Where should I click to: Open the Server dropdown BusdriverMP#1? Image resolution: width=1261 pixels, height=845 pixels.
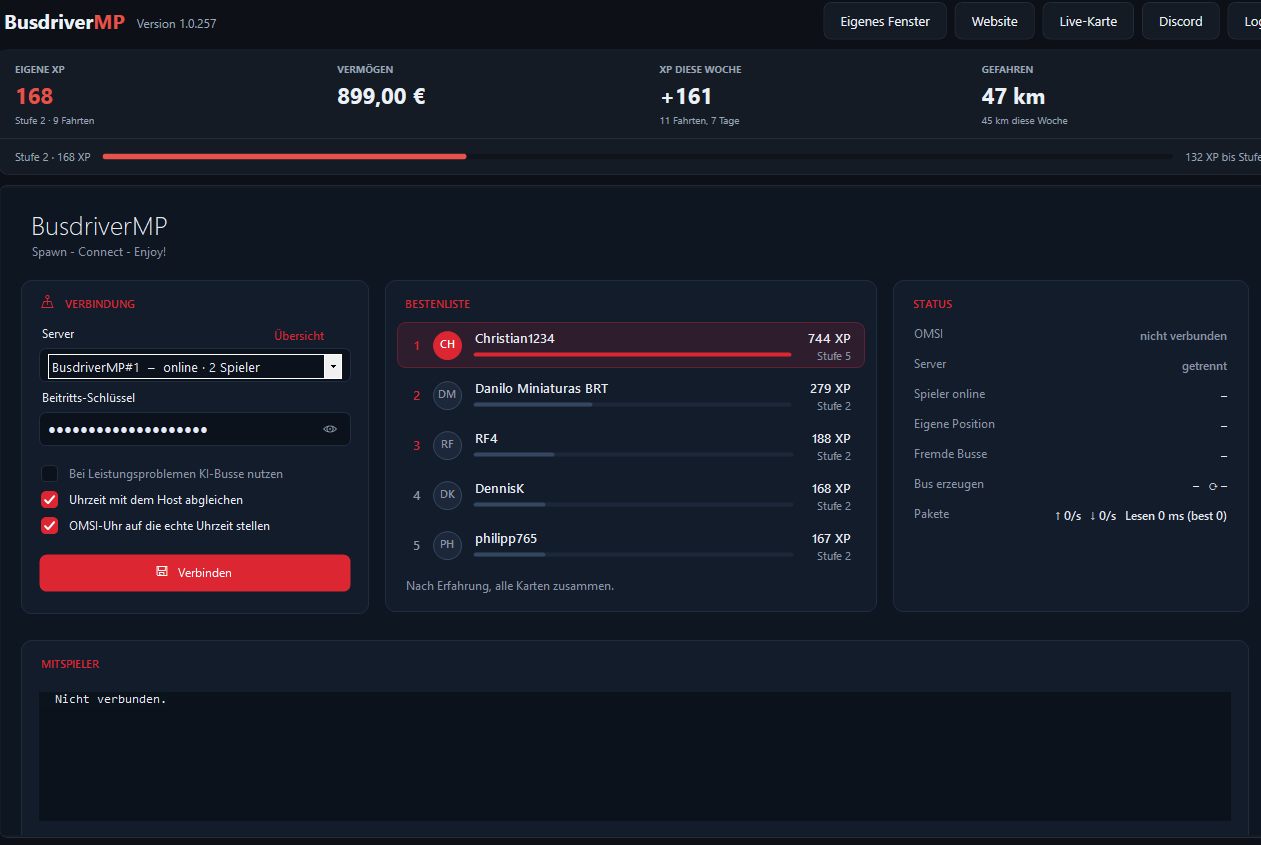pyautogui.click(x=195, y=367)
